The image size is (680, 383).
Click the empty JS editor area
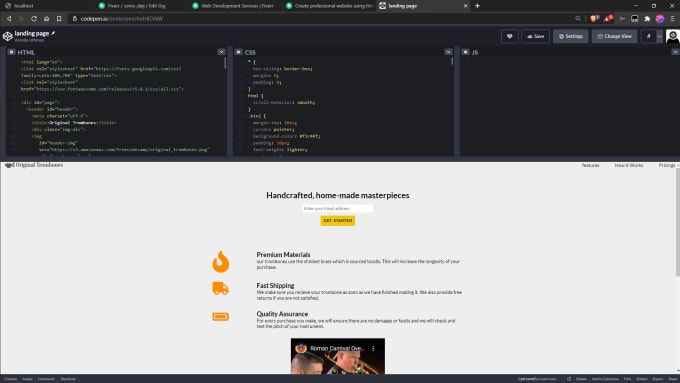pos(570,106)
